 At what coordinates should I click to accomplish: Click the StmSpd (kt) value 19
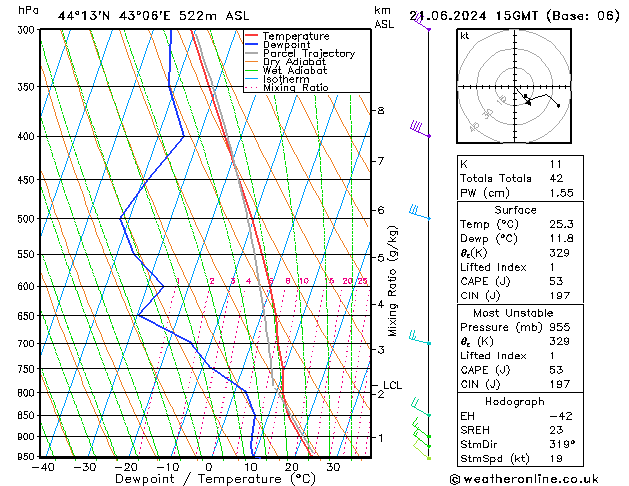[x=556, y=459]
